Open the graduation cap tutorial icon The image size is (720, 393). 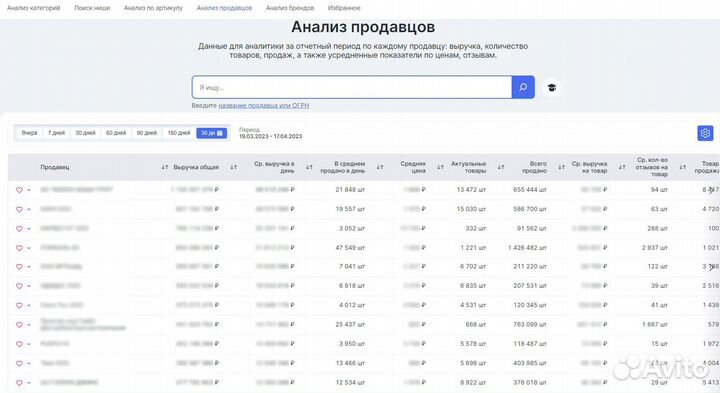tap(551, 88)
